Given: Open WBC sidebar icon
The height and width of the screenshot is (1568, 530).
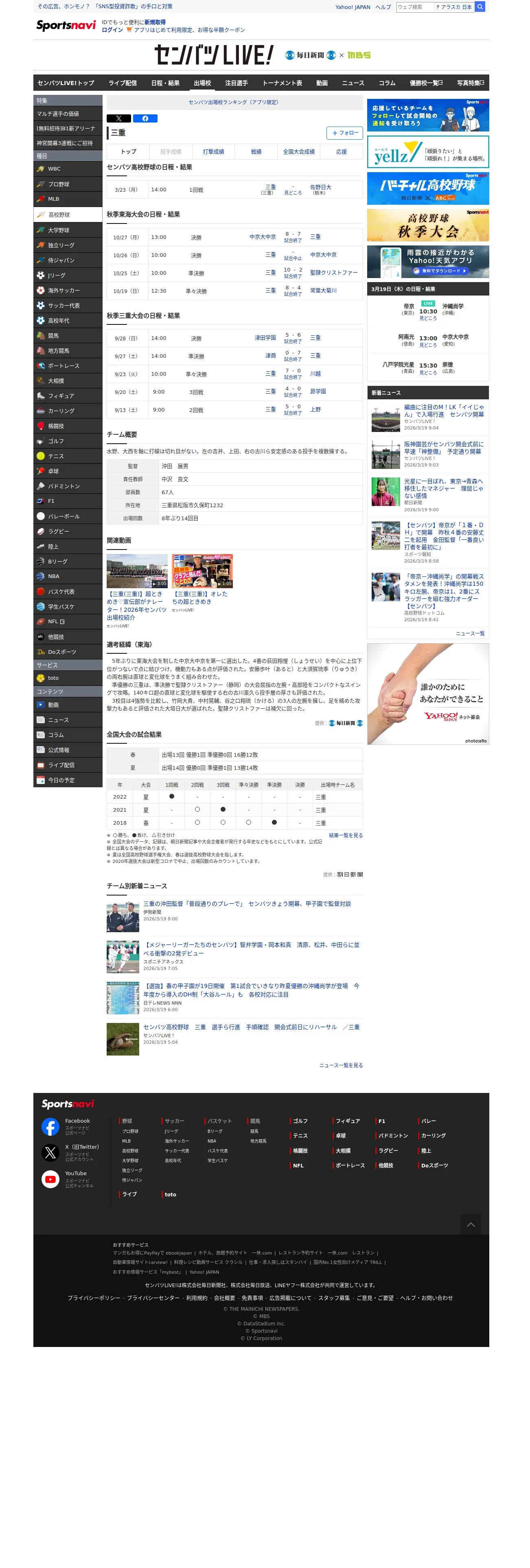Looking at the screenshot, I should tap(40, 169).
